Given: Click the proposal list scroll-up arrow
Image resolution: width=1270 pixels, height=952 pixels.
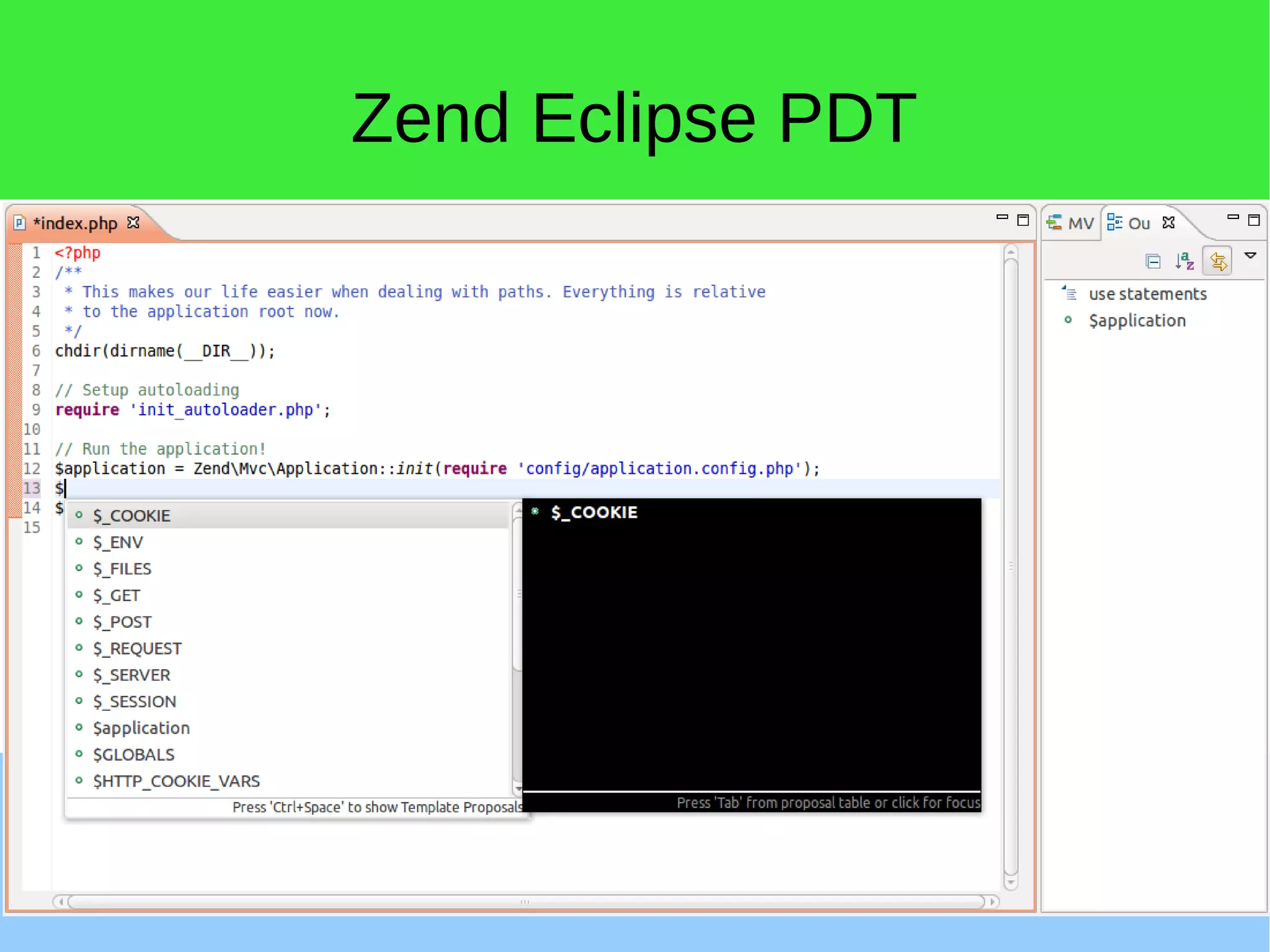Looking at the screenshot, I should pos(518,509).
